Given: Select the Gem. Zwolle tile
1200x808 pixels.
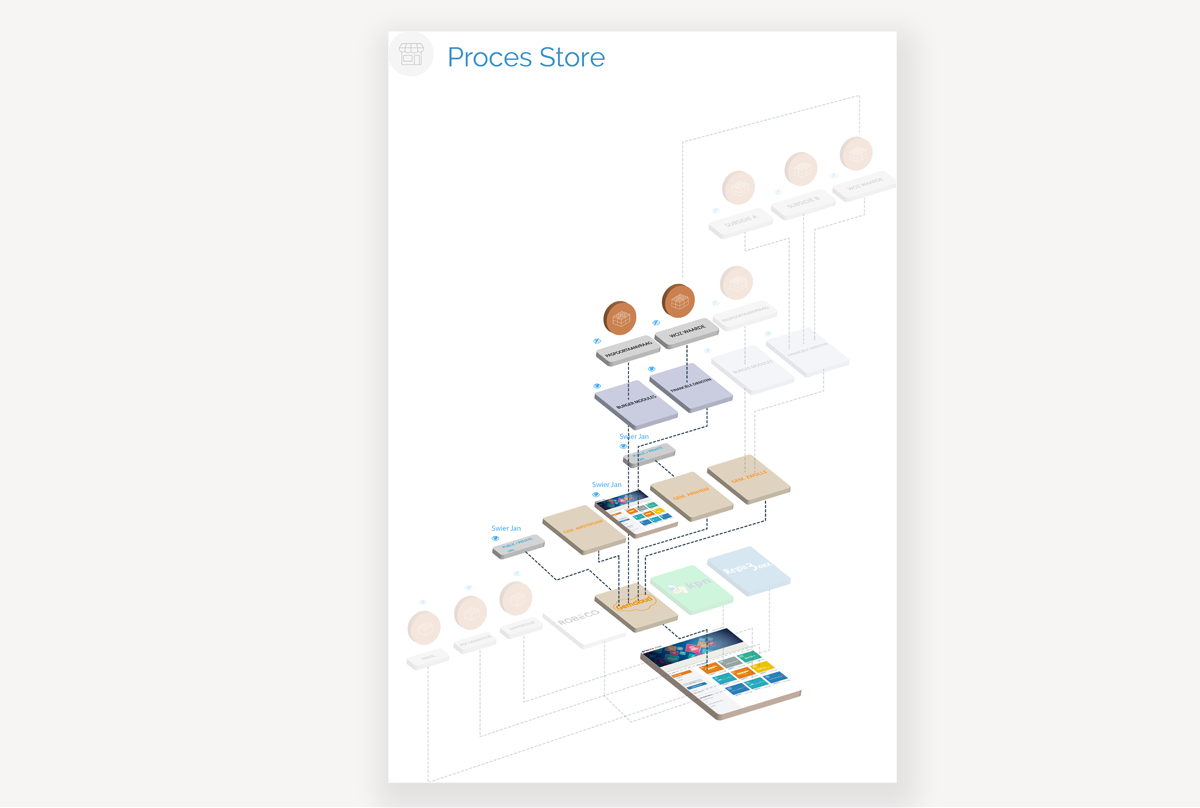Looking at the screenshot, I should coord(748,477).
